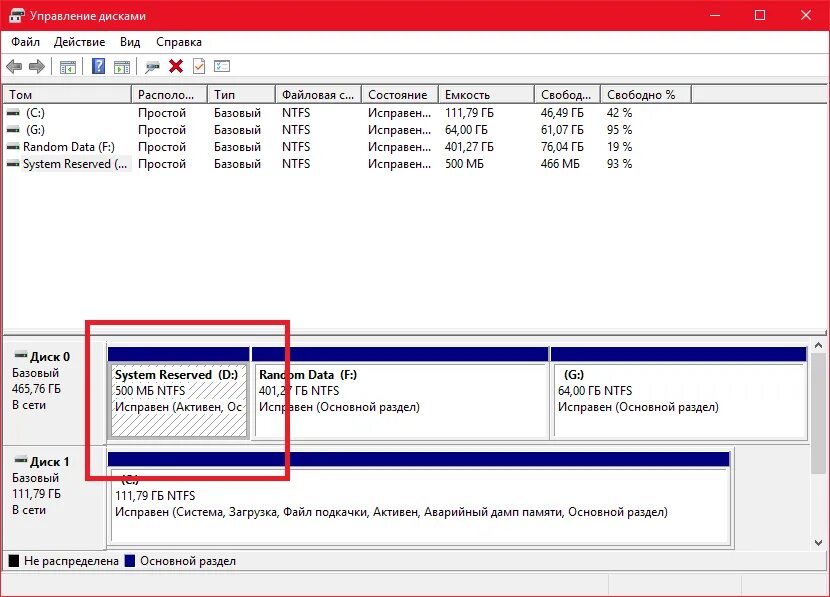Screen dimensions: 830x597
Task: Click the 61,07 ГБ free space cell
Action: (562, 130)
